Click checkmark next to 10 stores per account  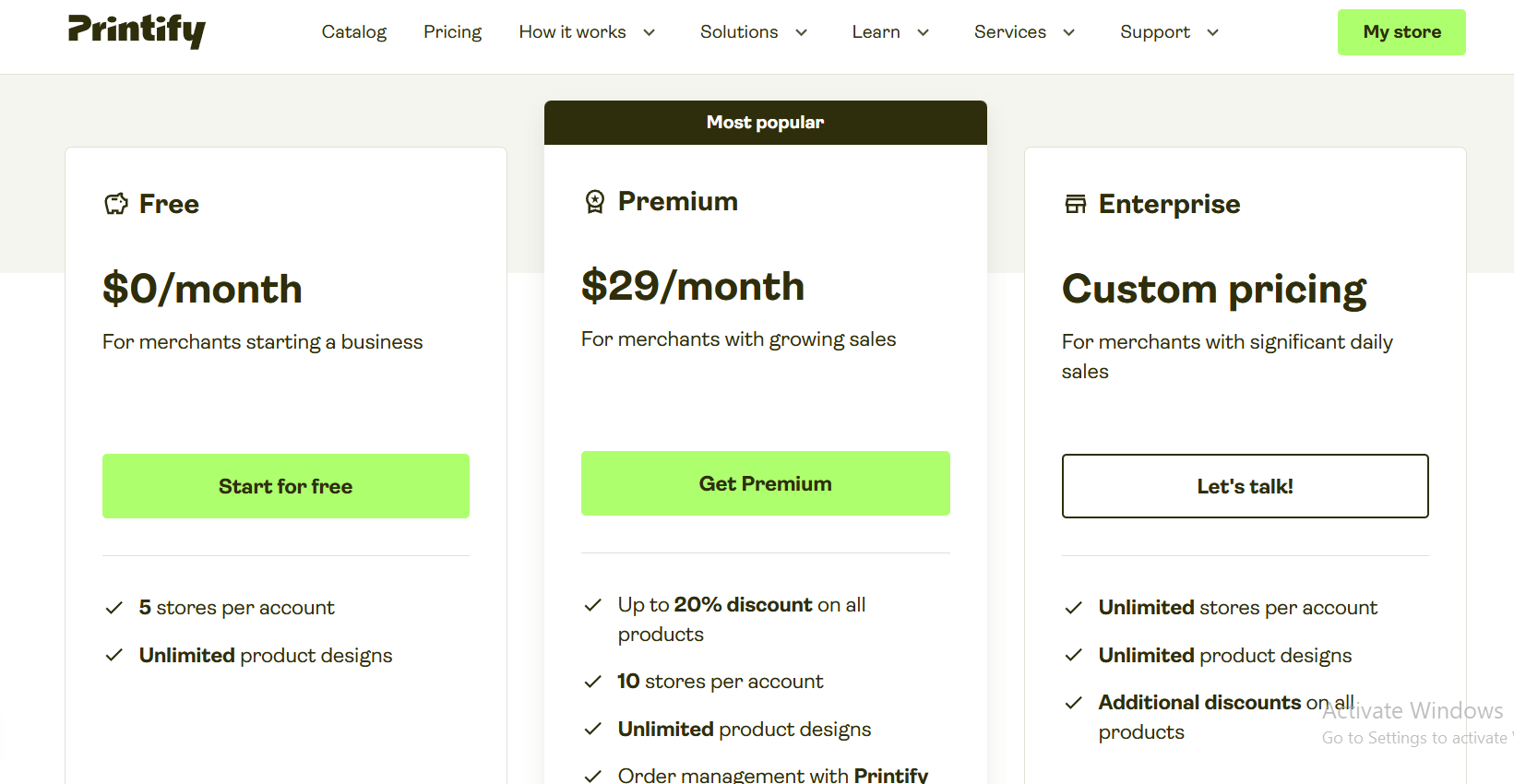pyautogui.click(x=593, y=682)
